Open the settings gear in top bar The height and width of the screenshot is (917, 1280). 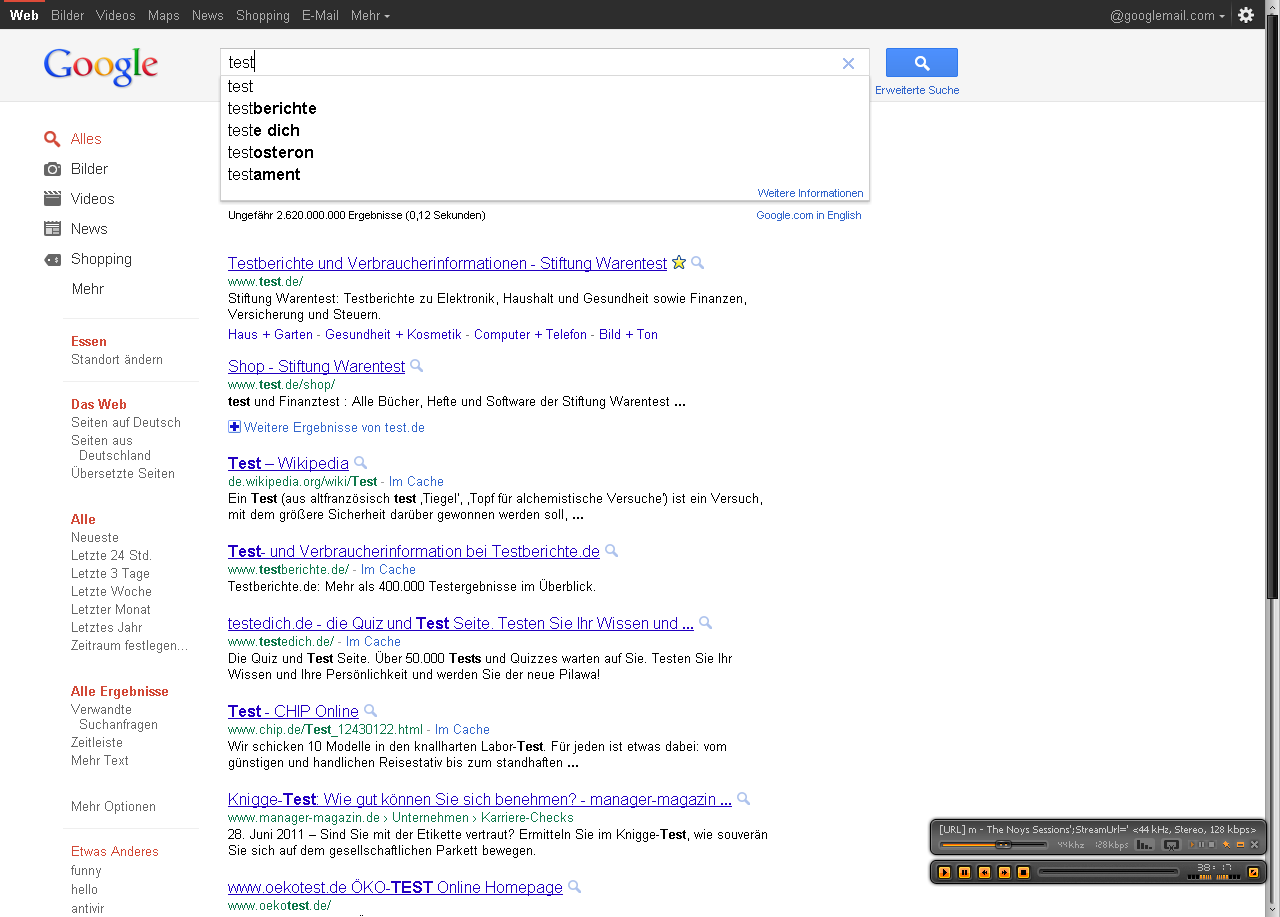pos(1246,15)
